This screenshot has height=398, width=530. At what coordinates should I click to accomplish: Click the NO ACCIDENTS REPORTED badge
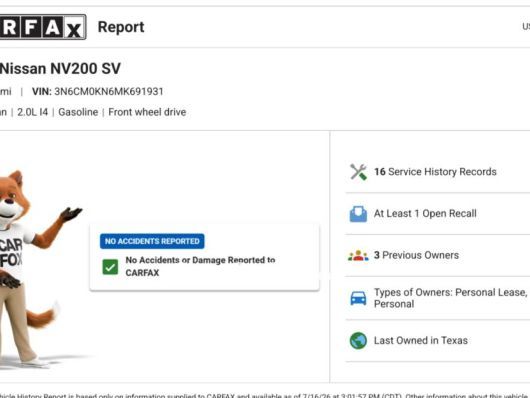click(x=152, y=241)
